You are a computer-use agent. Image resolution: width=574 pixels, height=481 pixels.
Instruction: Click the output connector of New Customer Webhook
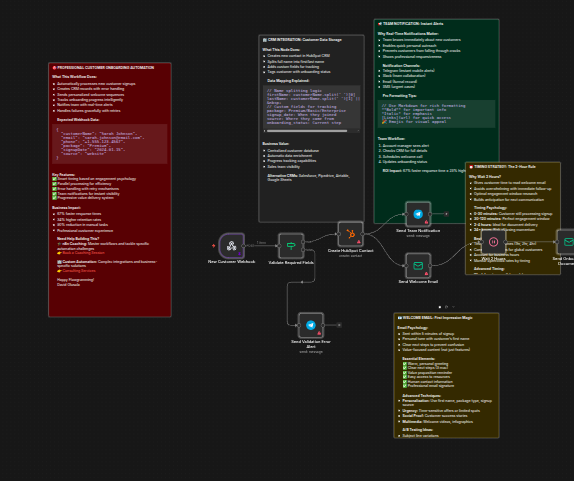click(x=244, y=246)
